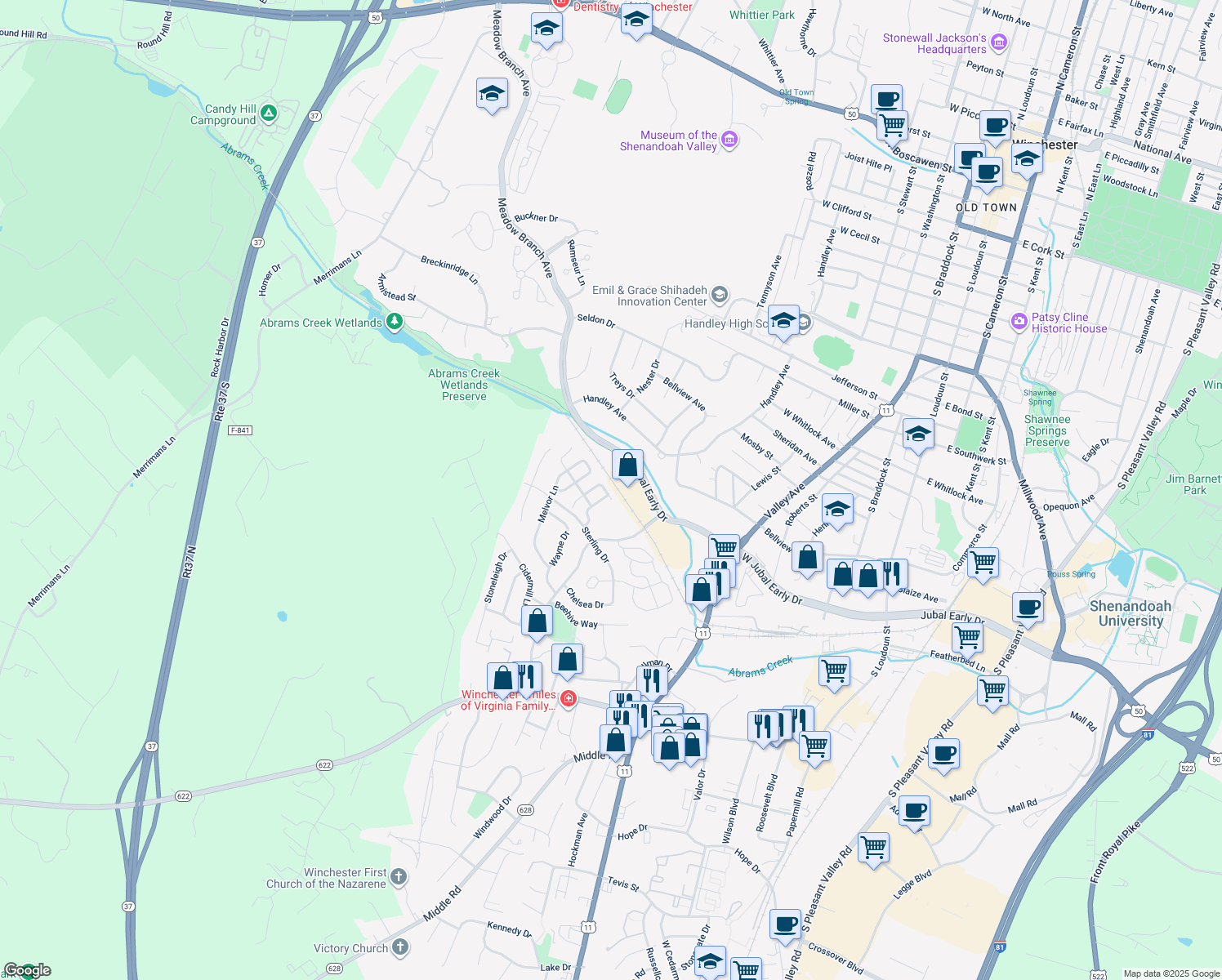Select the Merrimans Ln street label near Homer Dr
Viewport: 1222px width, 980px height.
tap(337, 268)
